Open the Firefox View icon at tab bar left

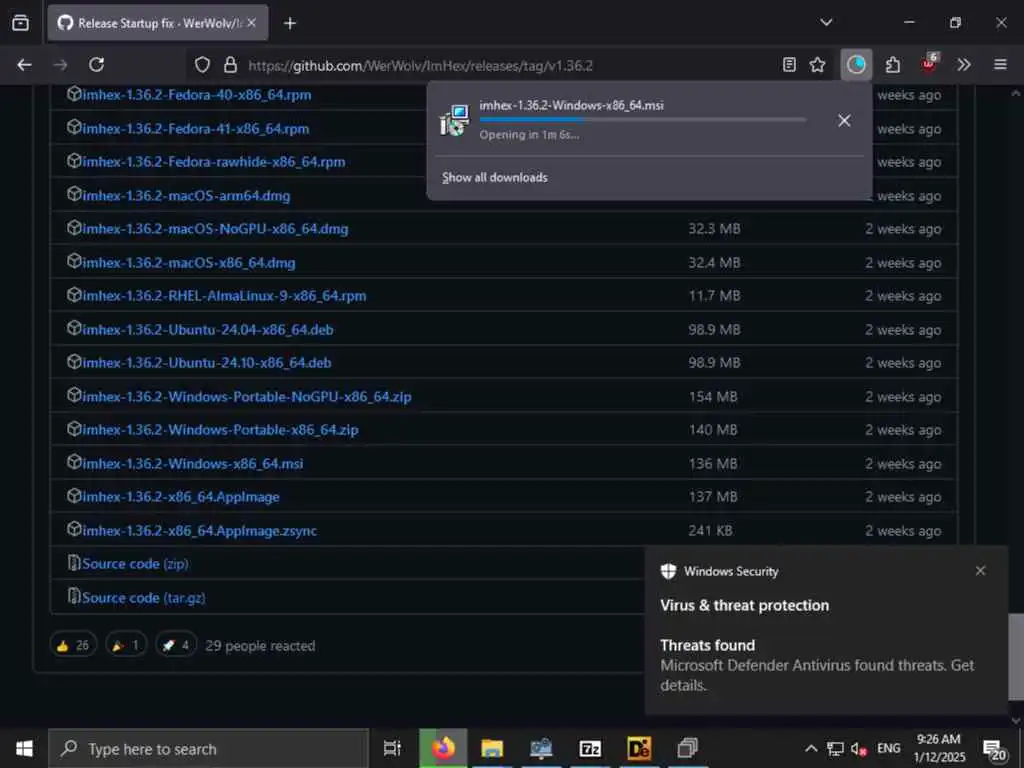pos(20,23)
